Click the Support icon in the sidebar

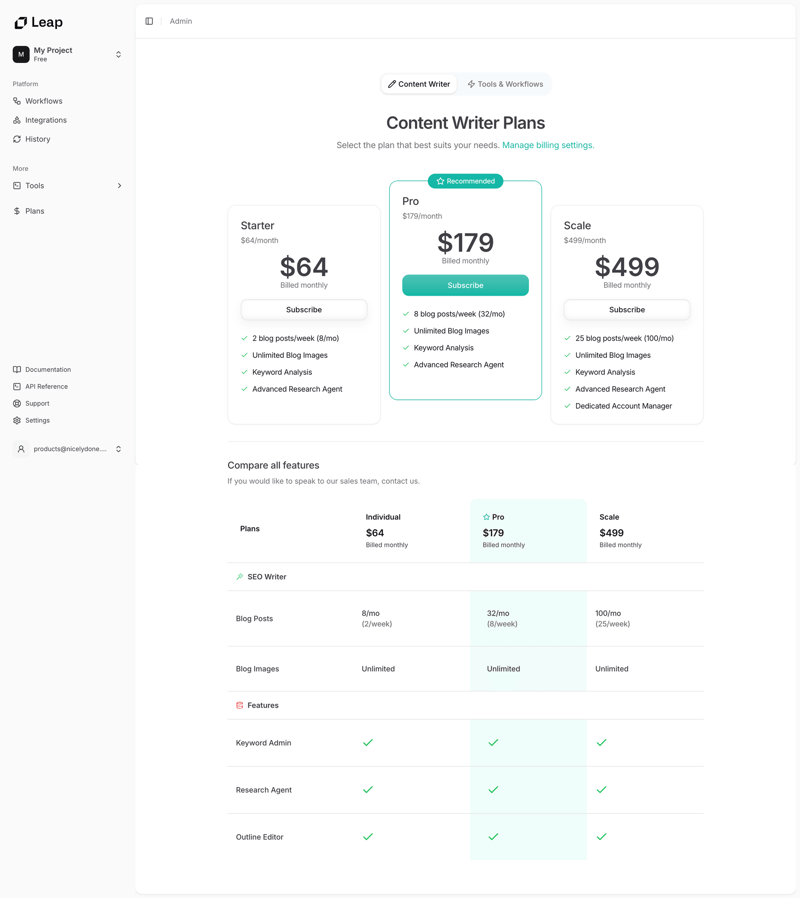coord(15,403)
